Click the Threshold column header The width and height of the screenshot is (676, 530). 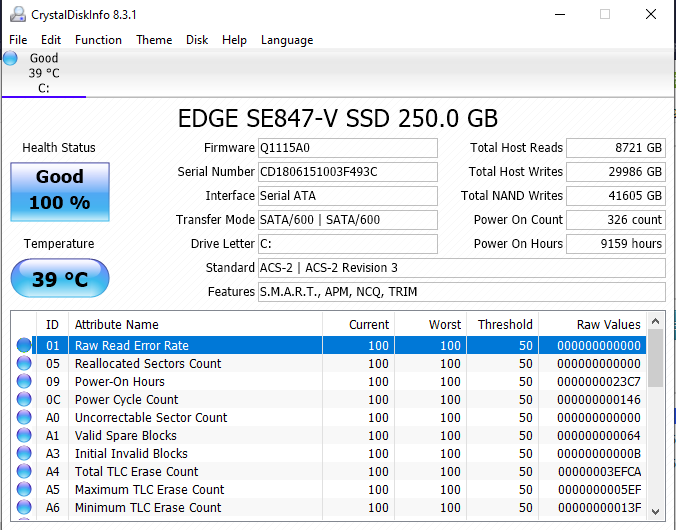pyautogui.click(x=502, y=324)
